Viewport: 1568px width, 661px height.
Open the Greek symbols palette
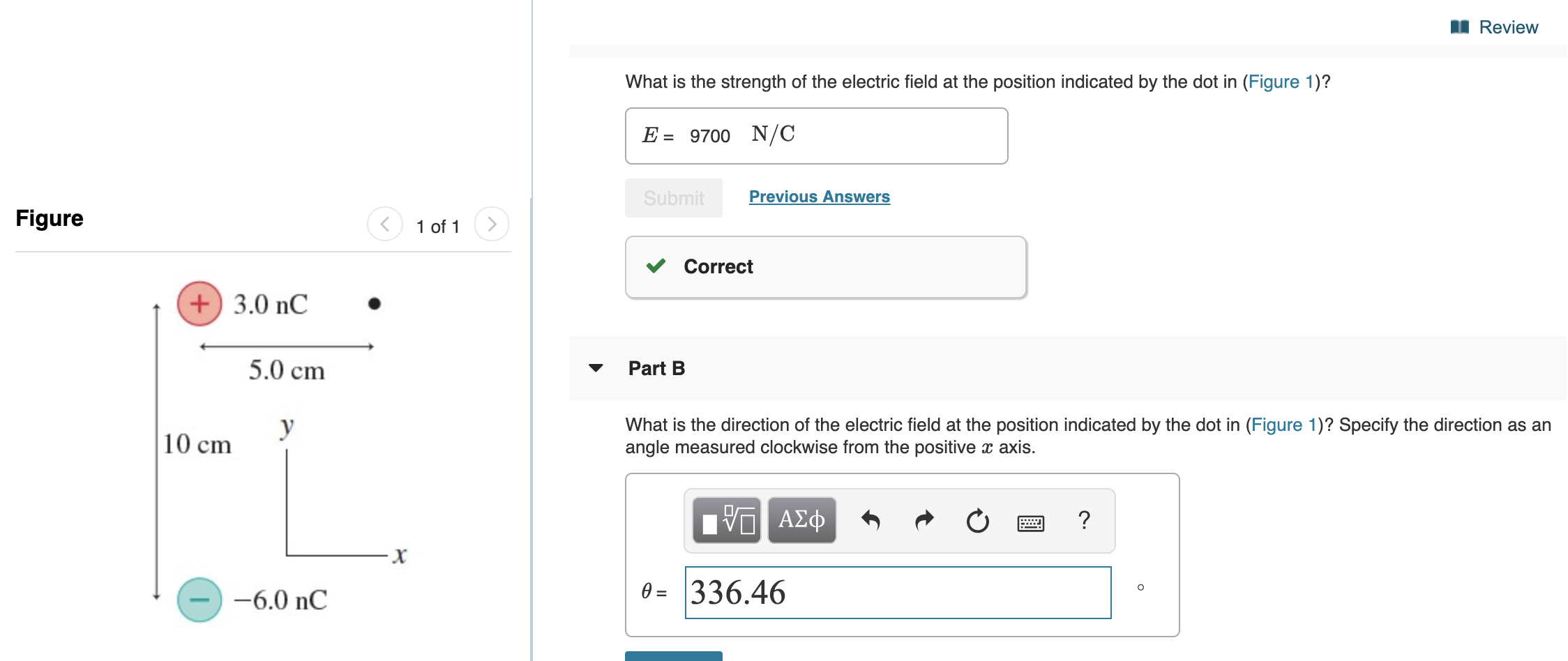coord(801,520)
